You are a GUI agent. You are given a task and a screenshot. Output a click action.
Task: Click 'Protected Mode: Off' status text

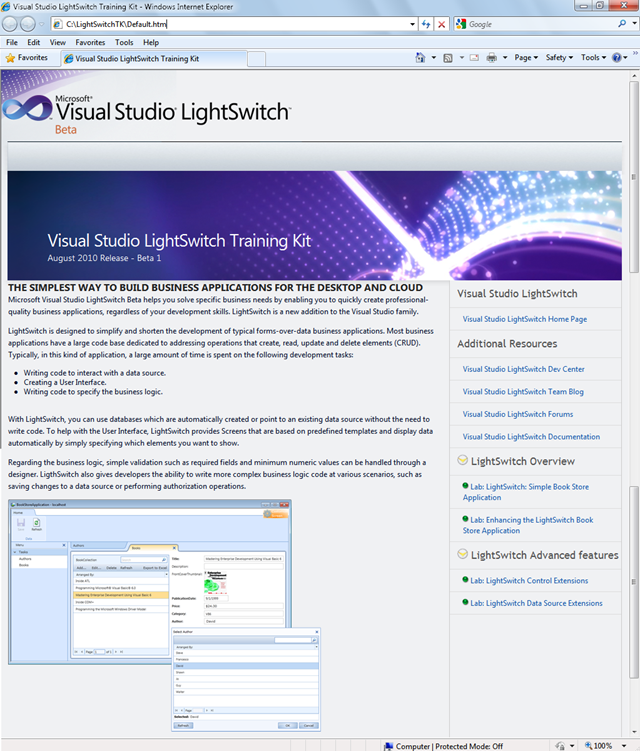pos(469,746)
